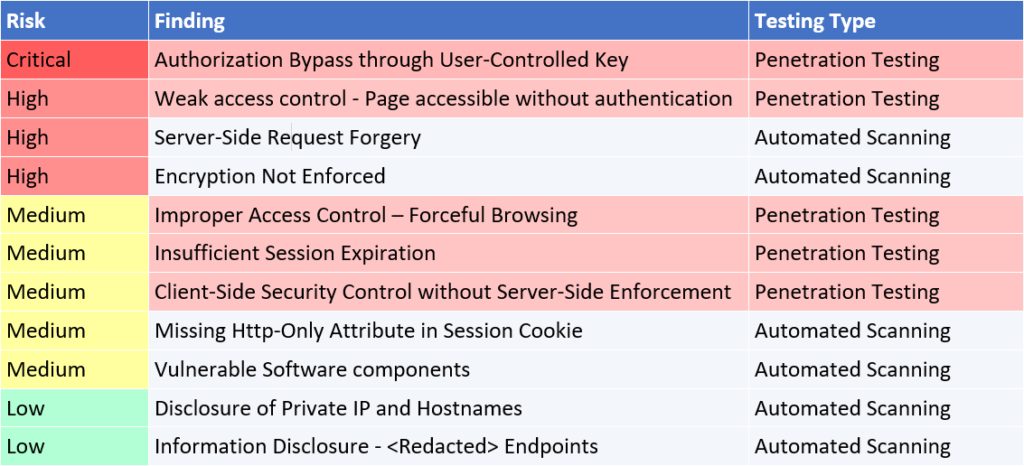The height and width of the screenshot is (466, 1024).
Task: Click the Information Disclosure Redacted Endpoints finding
Action: (x=376, y=446)
